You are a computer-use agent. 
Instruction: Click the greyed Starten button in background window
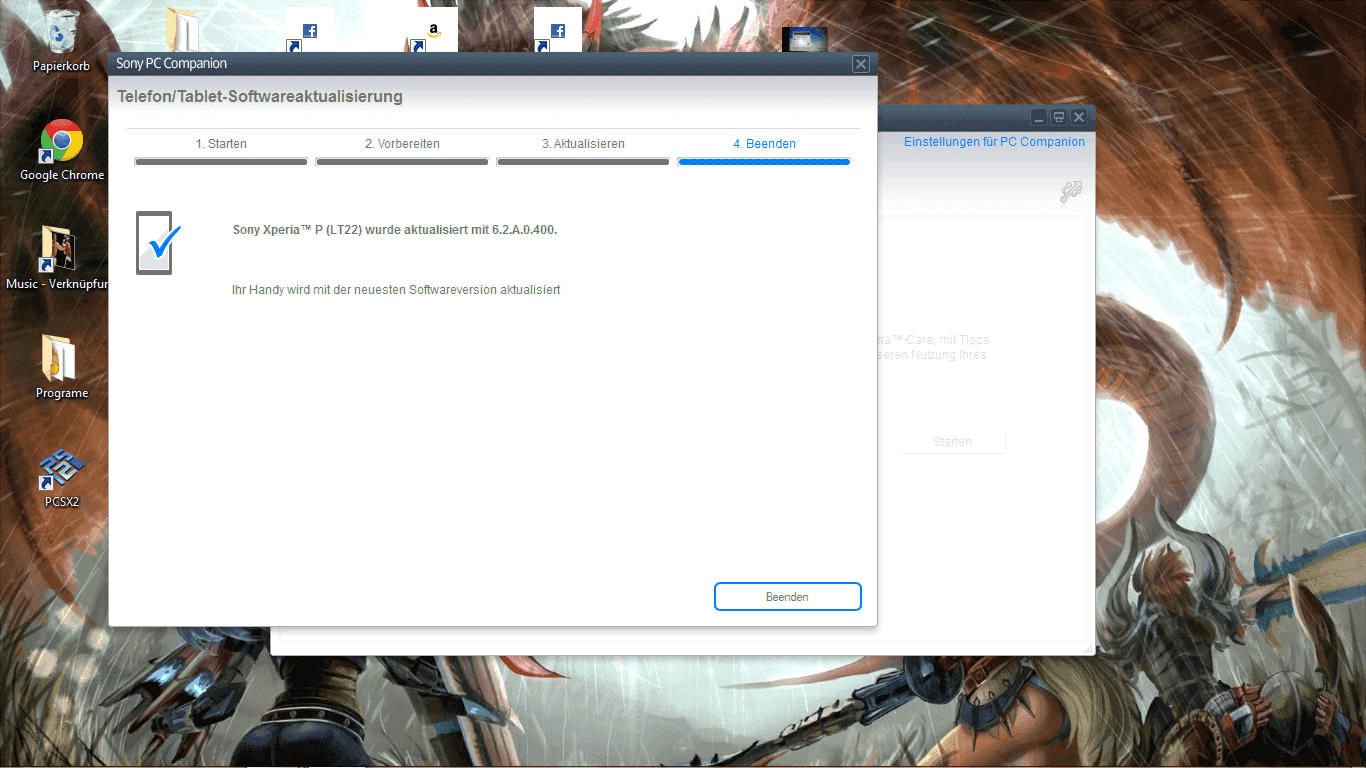(952, 442)
